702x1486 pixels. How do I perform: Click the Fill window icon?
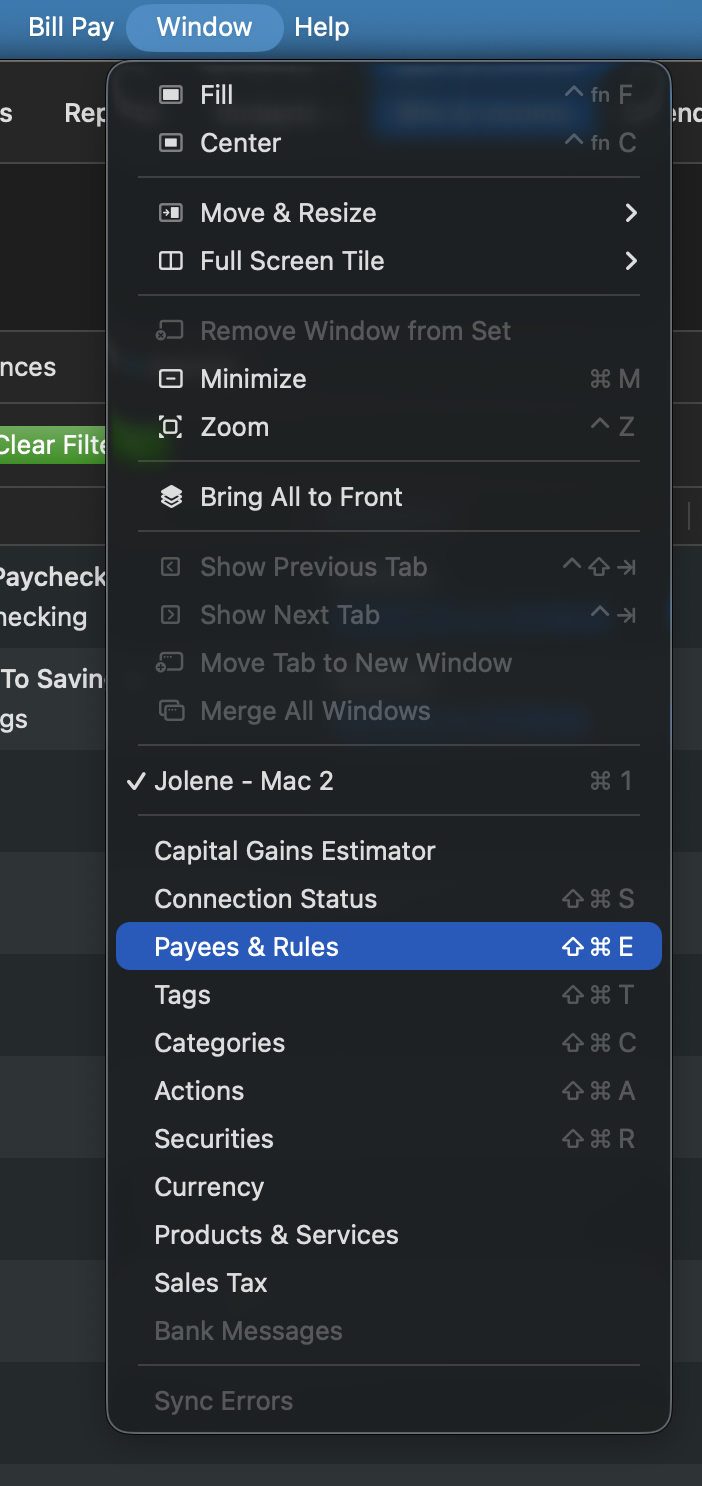point(171,95)
